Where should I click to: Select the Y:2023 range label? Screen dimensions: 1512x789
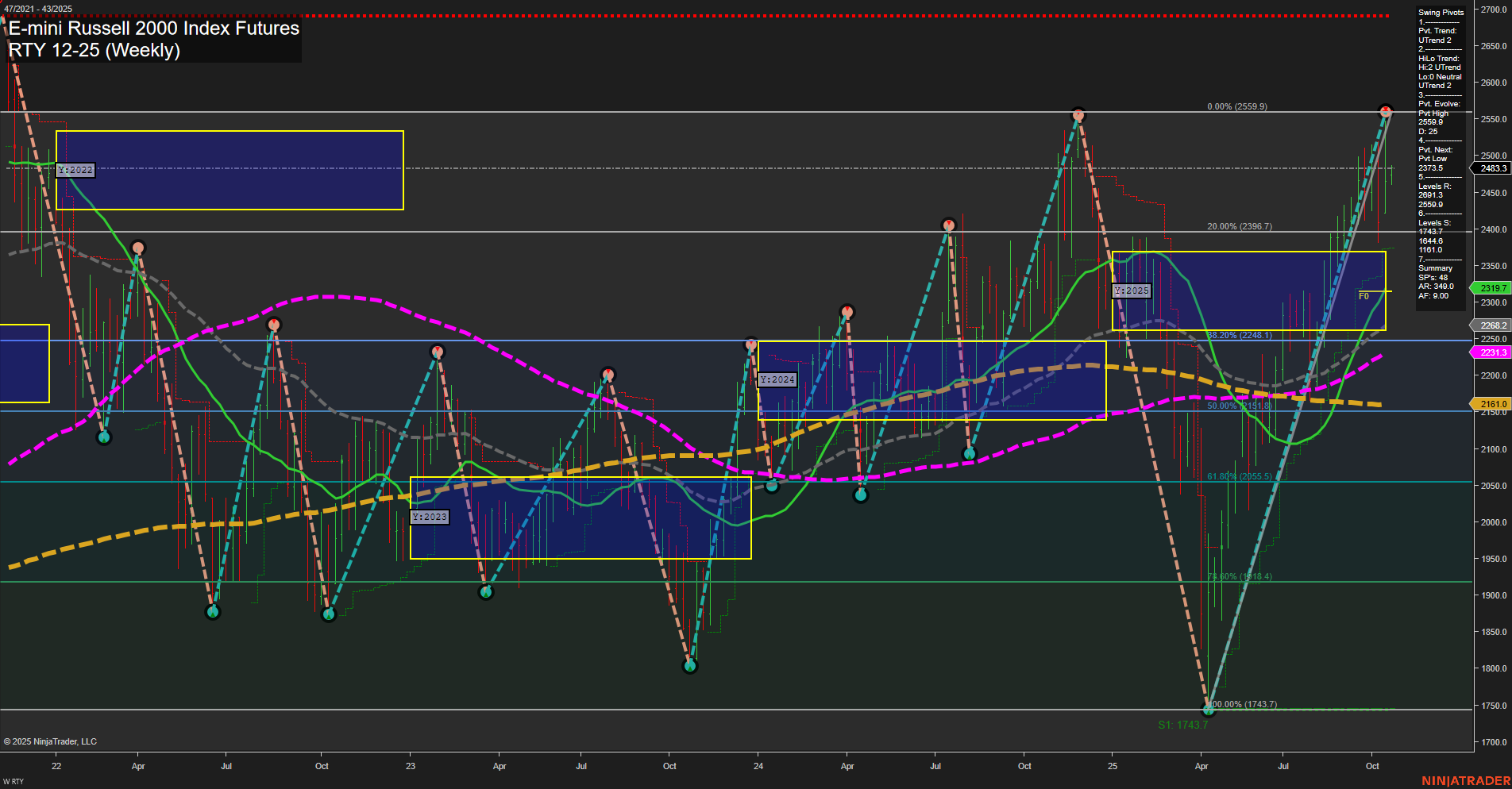coord(430,516)
